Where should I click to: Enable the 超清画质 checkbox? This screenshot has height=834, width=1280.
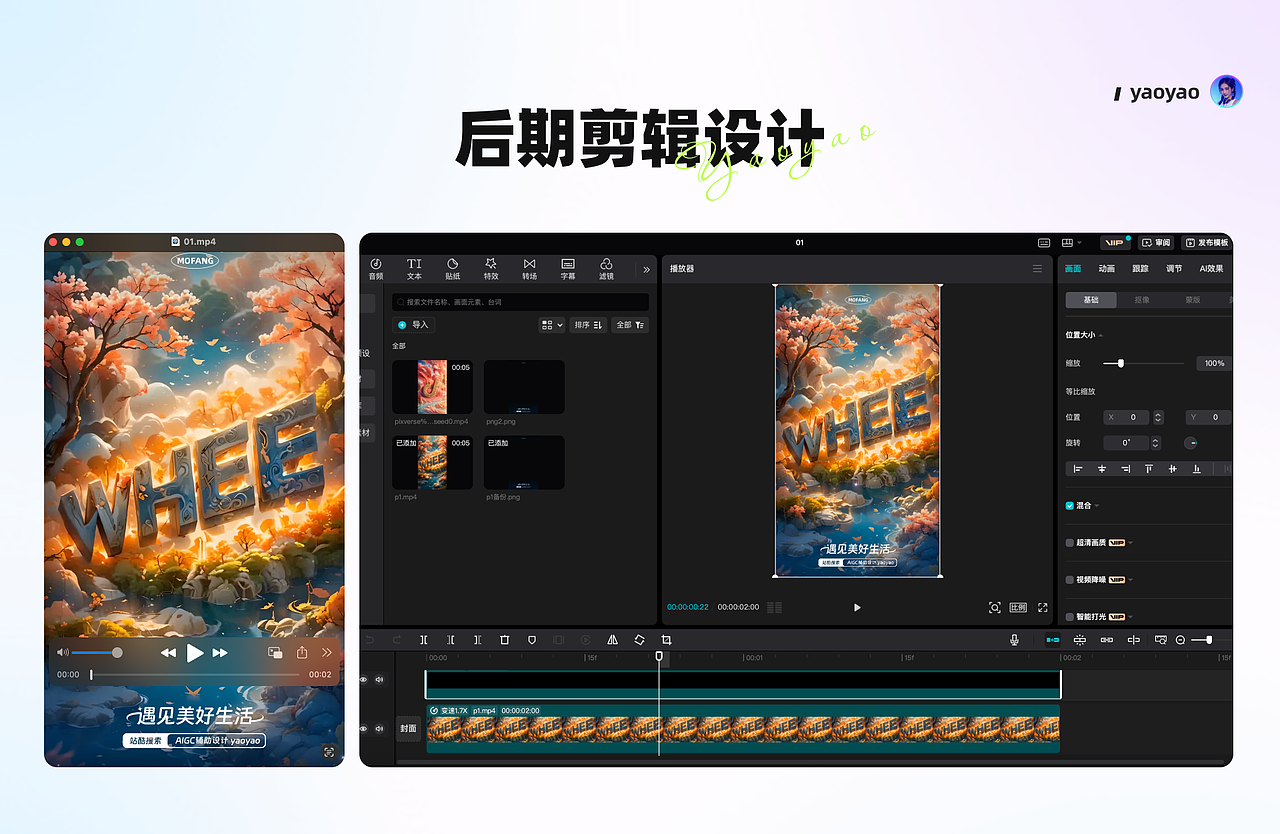(x=1070, y=543)
